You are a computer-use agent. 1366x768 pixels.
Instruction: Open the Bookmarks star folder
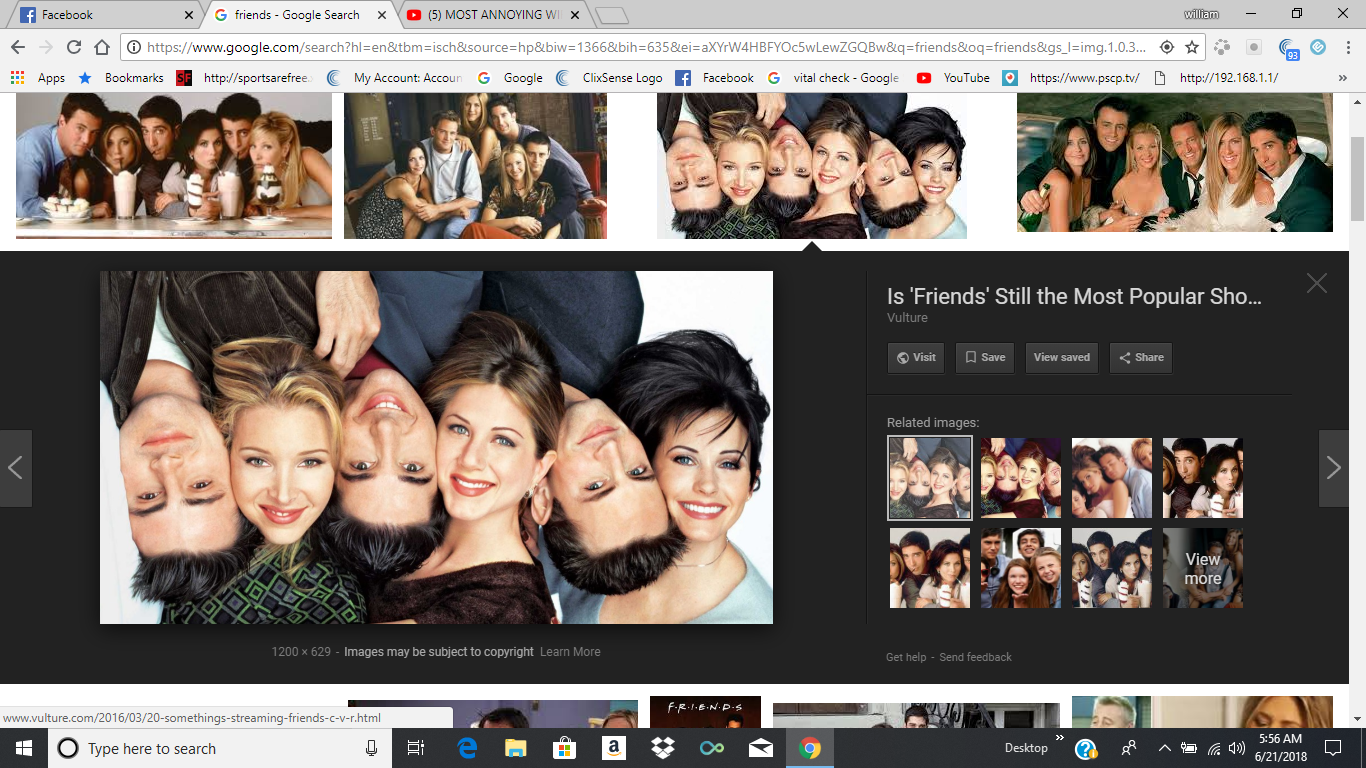point(120,78)
